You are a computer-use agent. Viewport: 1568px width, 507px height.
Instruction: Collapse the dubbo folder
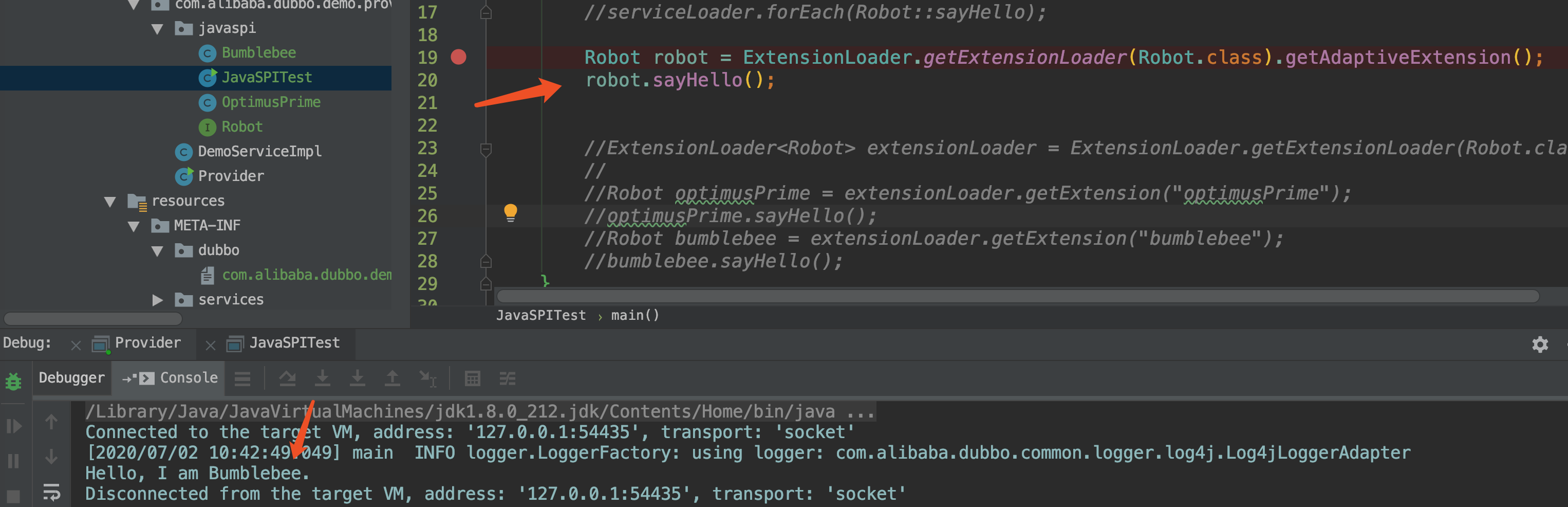click(x=157, y=250)
